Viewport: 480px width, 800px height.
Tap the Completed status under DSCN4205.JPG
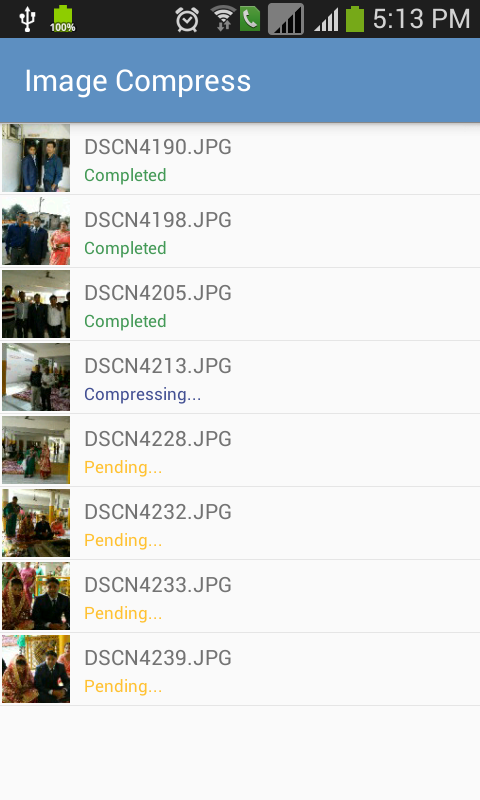click(125, 321)
